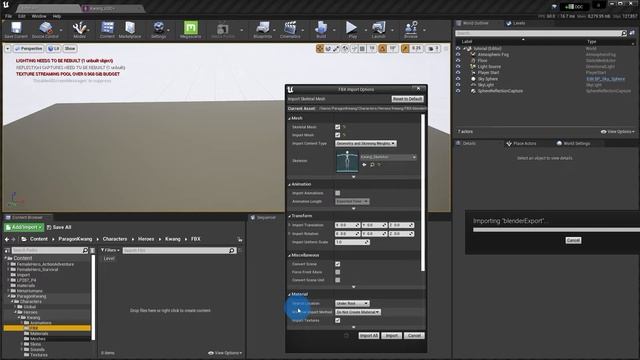Open the Help menu
640x360 pixels.
point(57,16)
